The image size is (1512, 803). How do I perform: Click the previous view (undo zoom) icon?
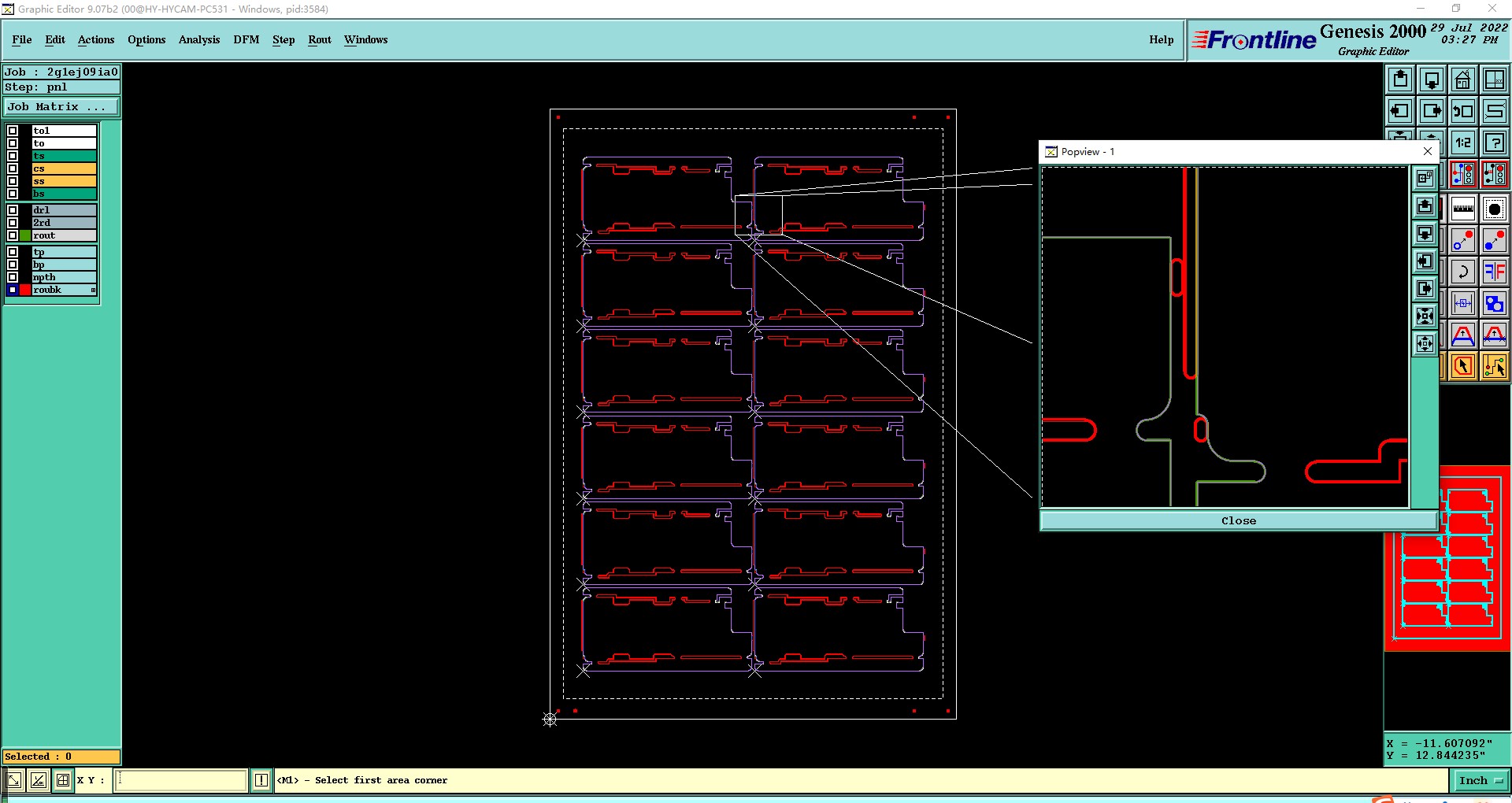(1463, 111)
